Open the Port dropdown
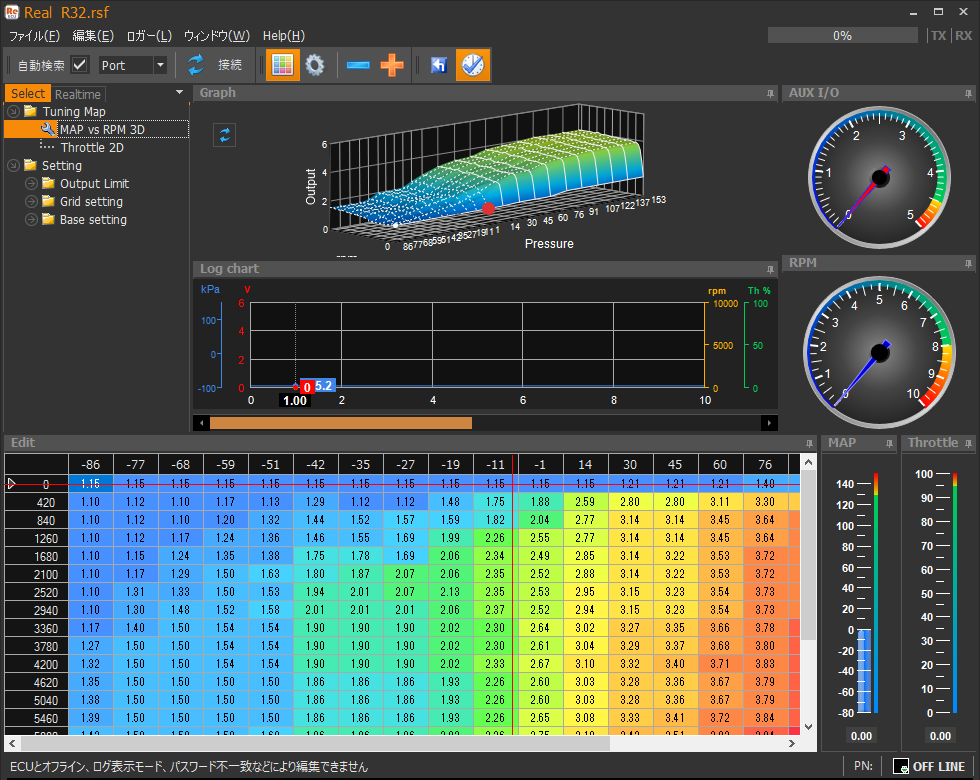980x780 pixels. click(x=161, y=65)
